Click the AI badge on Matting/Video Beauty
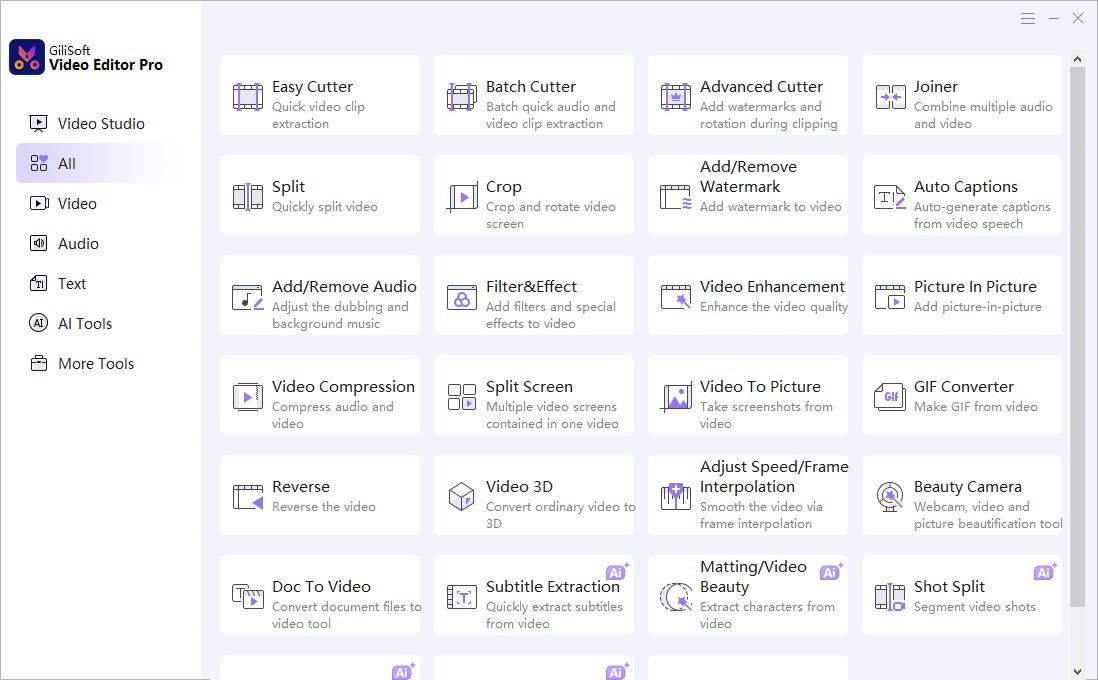 tap(831, 571)
